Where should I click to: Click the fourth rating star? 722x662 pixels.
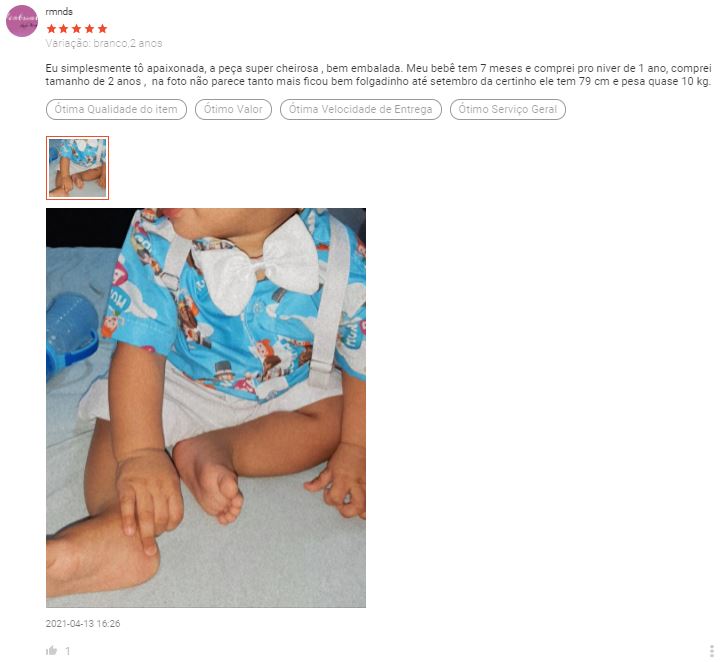click(x=90, y=29)
